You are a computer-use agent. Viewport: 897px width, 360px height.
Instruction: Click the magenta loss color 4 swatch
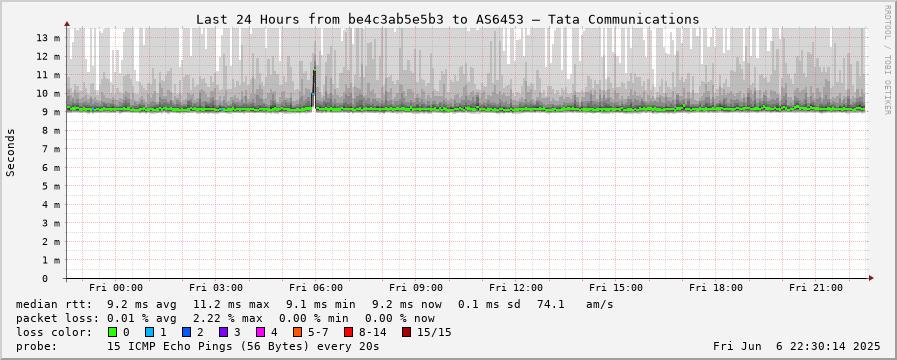(x=260, y=332)
